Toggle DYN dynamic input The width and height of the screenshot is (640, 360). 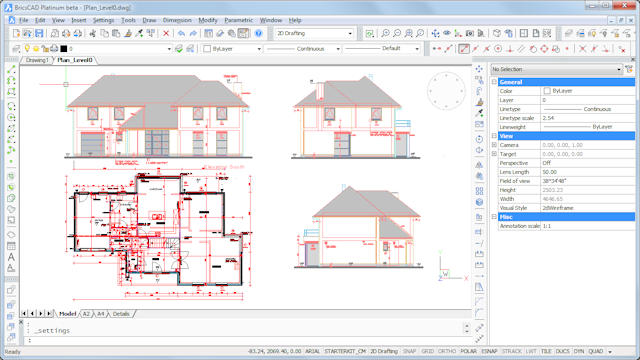579,351
